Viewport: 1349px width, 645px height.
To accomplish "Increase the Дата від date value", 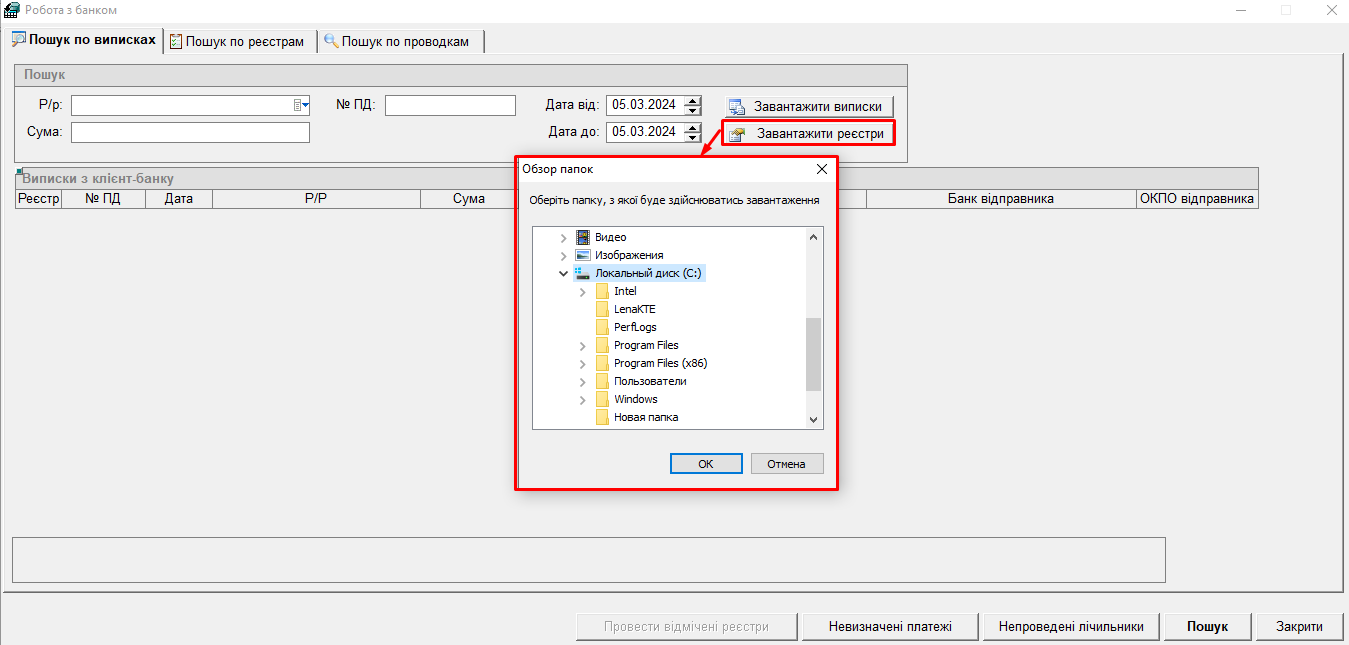I will pyautogui.click(x=693, y=100).
